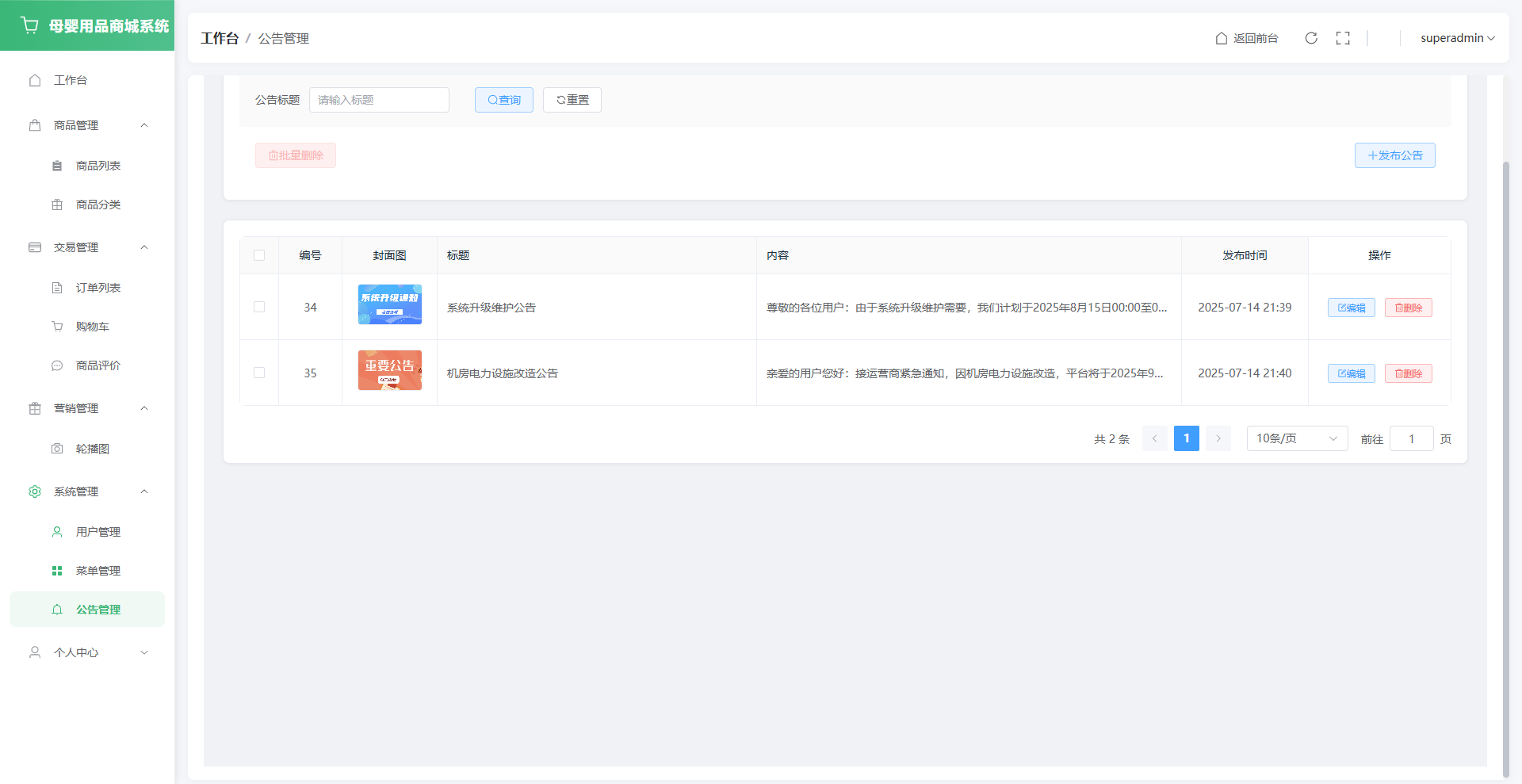Toggle fullscreen mode icon

click(x=1343, y=38)
